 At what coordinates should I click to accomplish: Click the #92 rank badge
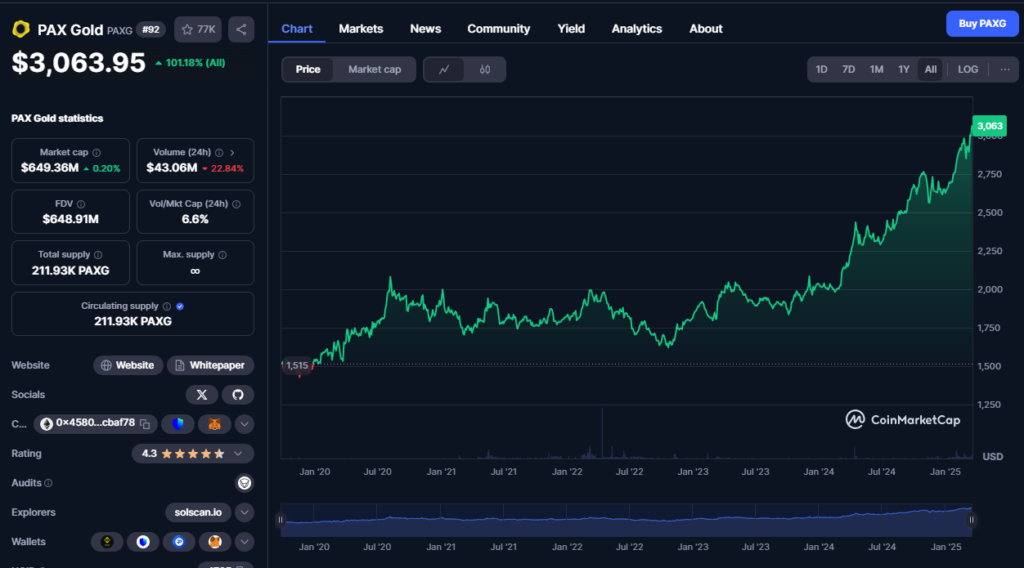(x=151, y=29)
